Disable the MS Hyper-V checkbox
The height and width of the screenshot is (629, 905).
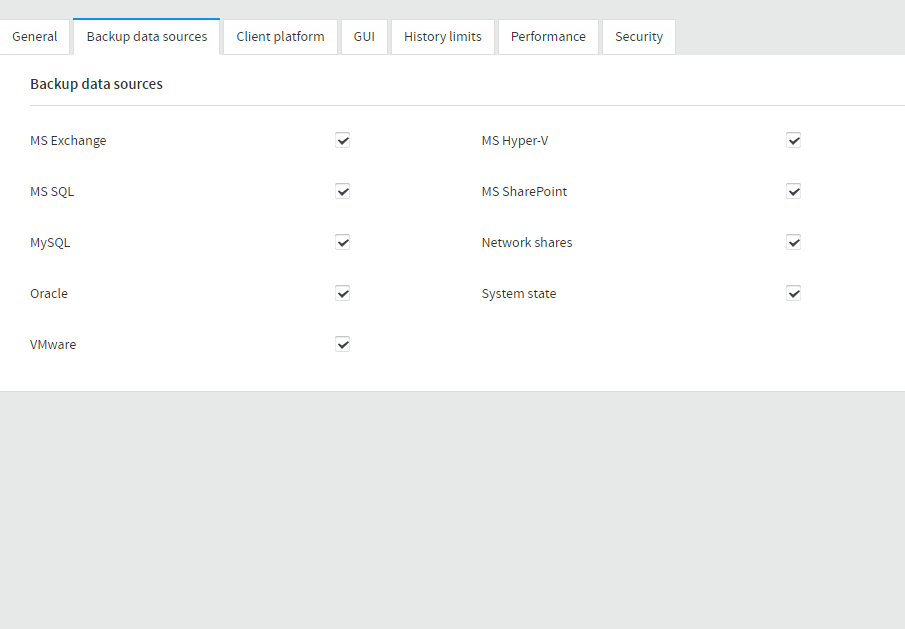(794, 141)
